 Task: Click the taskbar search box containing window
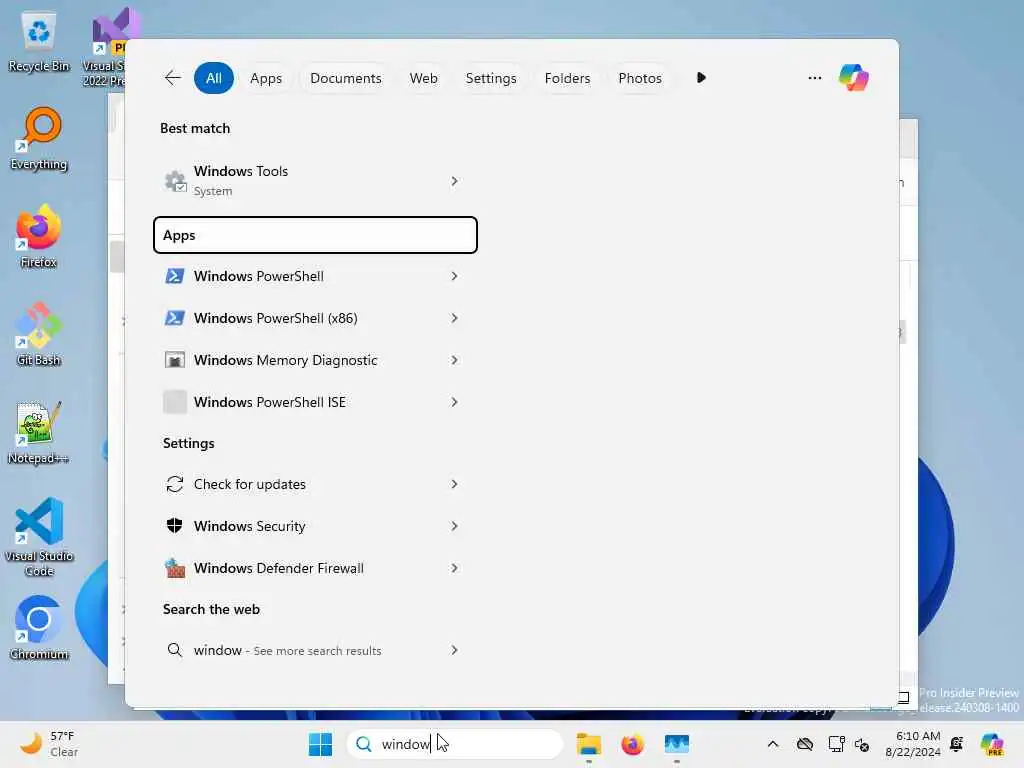click(455, 744)
